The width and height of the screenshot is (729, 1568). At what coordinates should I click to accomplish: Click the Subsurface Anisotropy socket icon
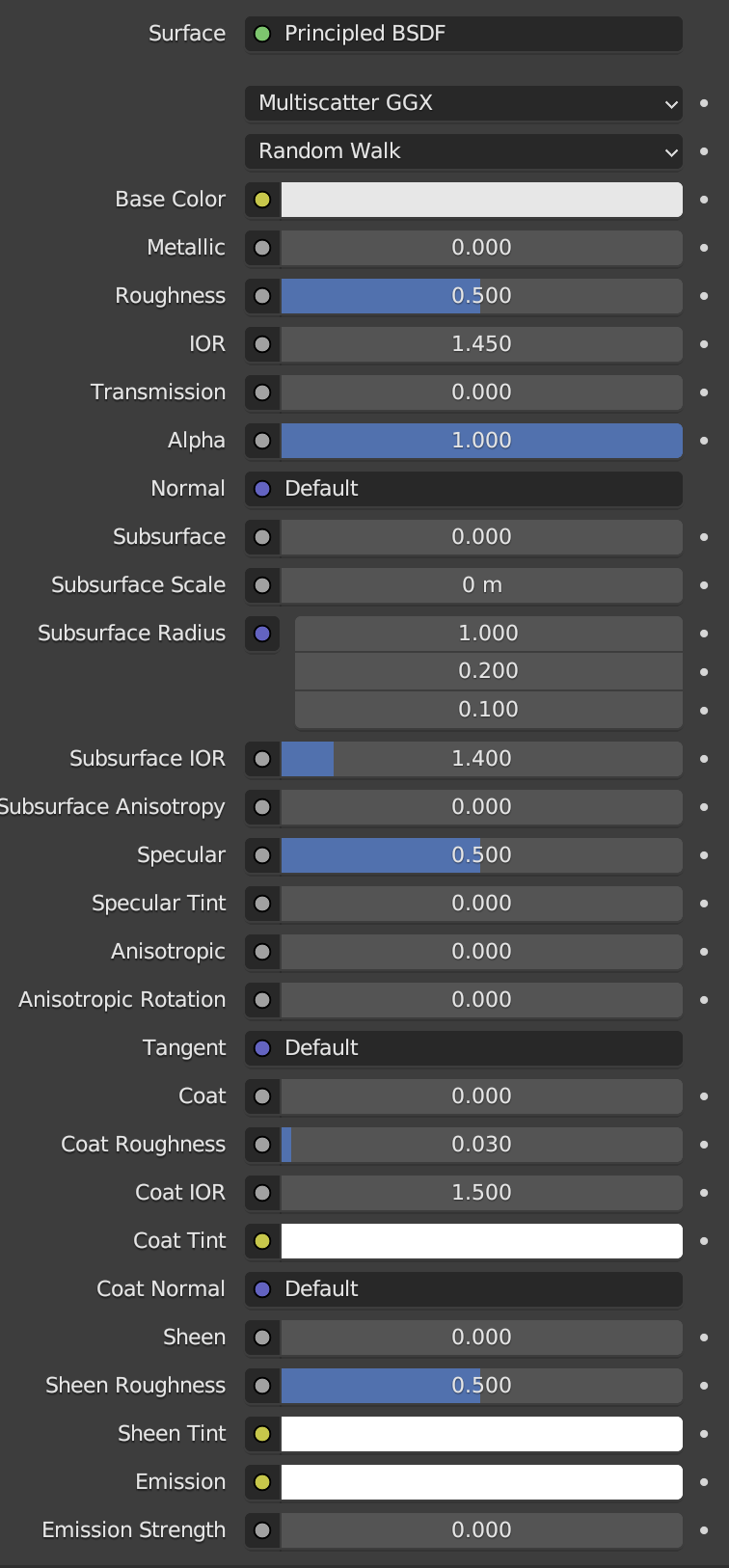point(262,807)
